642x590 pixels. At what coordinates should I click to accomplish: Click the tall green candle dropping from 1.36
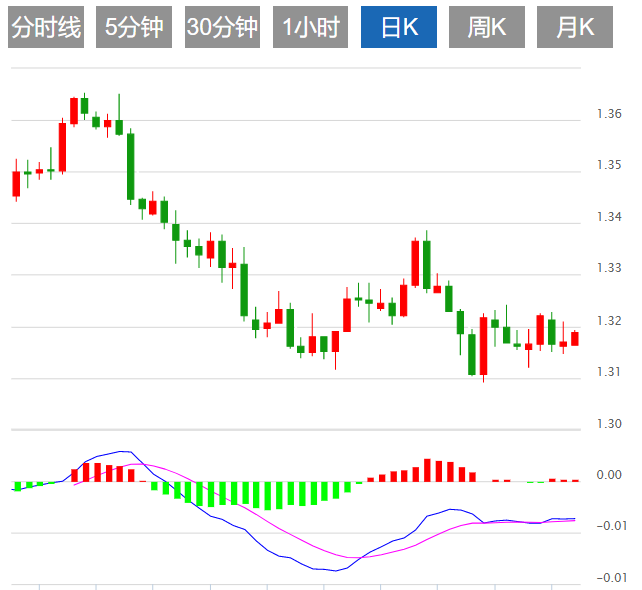pos(131,167)
